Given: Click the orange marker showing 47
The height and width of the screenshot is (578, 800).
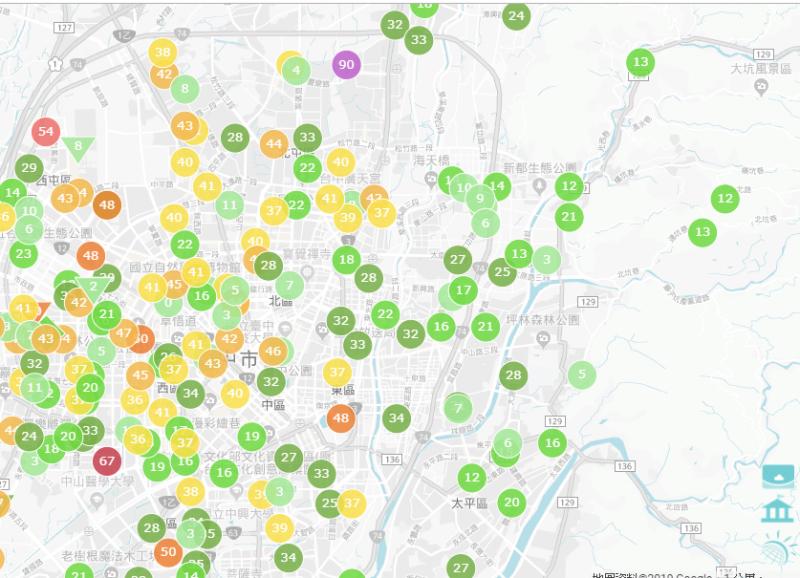Looking at the screenshot, I should coord(124,333).
